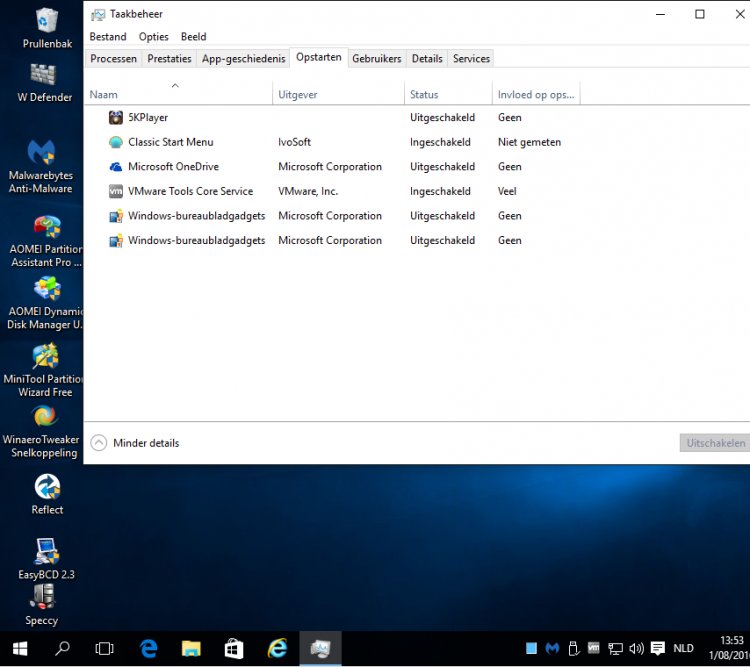Select the VMware Tools Core Service icon
This screenshot has height=667, width=750.
116,191
